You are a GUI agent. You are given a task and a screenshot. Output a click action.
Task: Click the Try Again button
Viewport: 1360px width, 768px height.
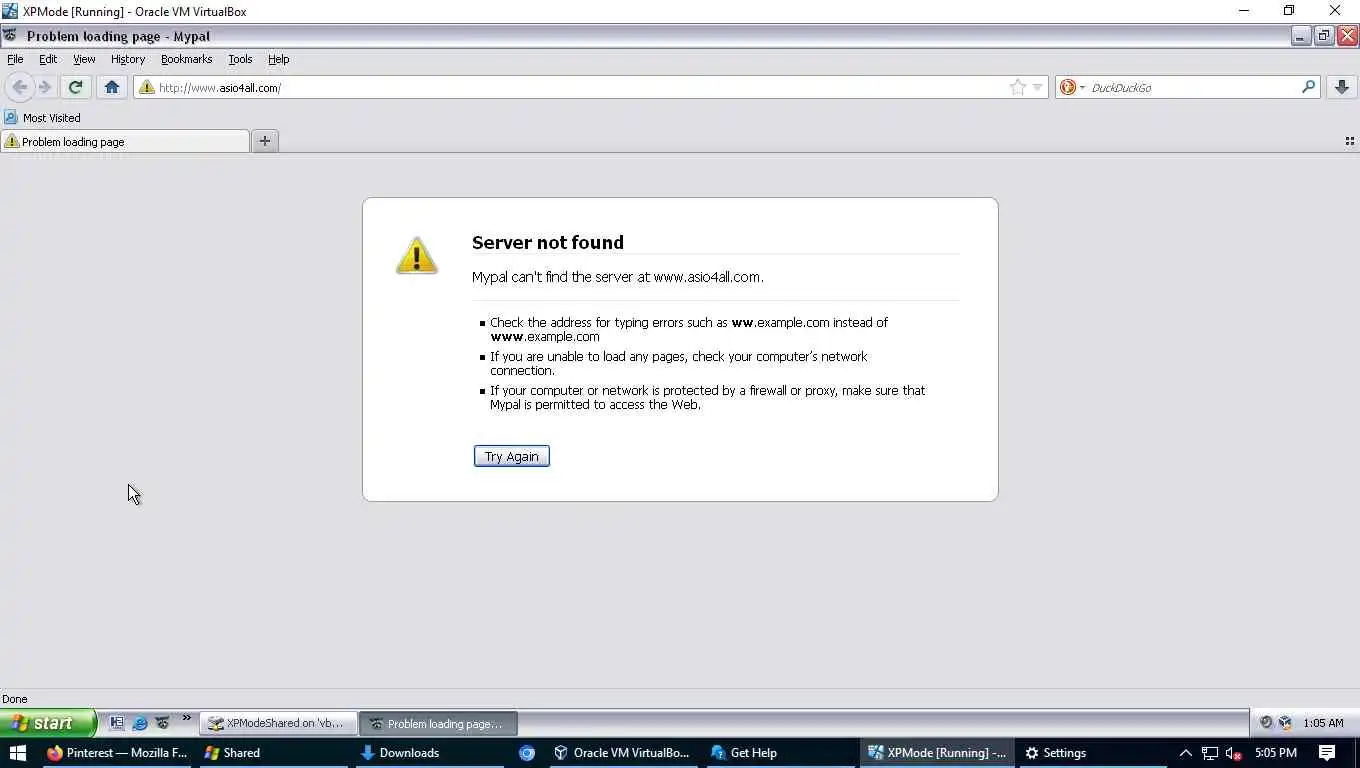click(x=511, y=456)
